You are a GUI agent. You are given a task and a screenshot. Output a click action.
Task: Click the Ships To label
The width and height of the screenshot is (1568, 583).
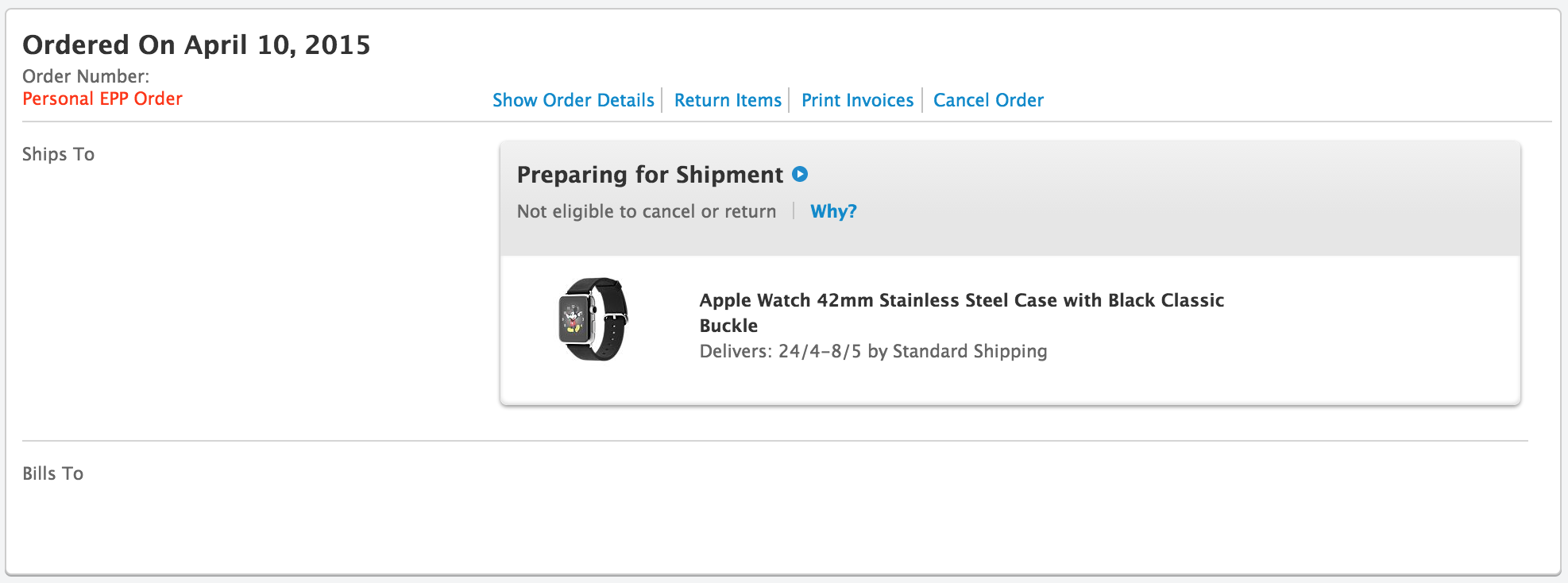[58, 154]
